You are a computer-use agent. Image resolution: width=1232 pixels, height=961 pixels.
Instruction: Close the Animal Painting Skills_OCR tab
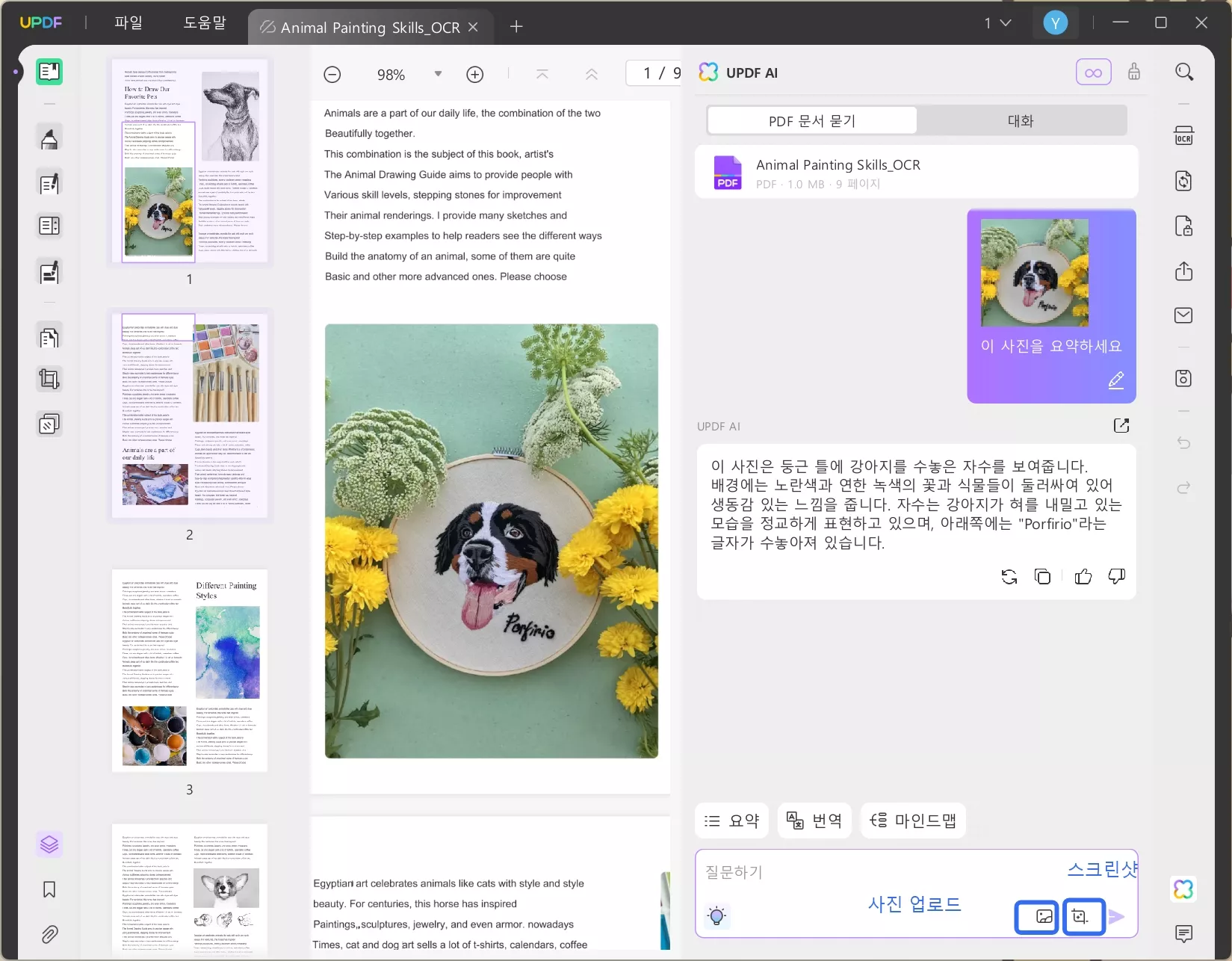[473, 27]
